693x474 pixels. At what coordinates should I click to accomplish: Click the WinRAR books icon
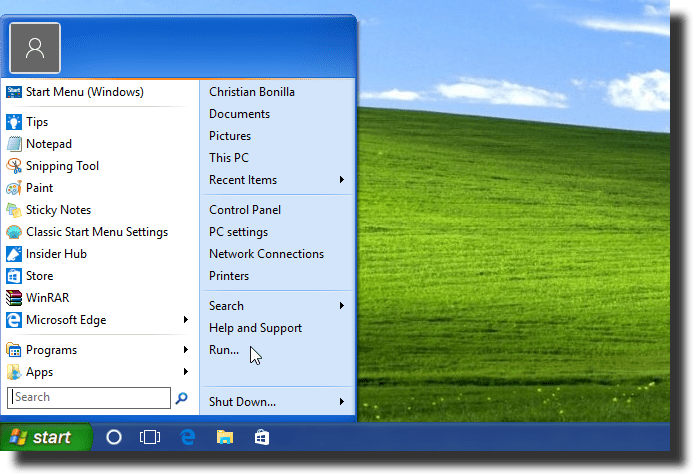tap(14, 298)
